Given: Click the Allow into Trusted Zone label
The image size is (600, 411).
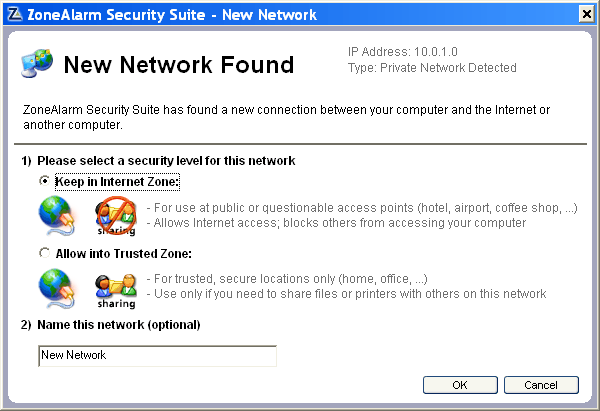Looking at the screenshot, I should [124, 254].
